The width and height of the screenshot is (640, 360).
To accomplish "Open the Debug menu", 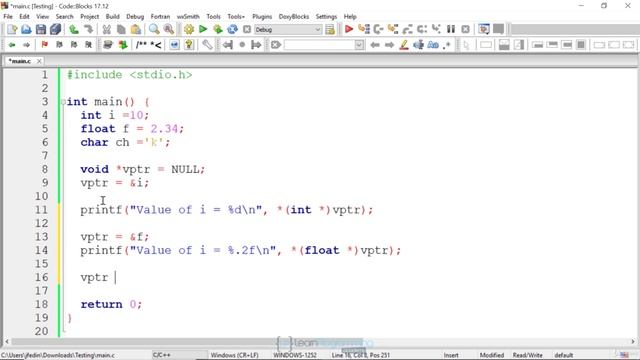I will pyautogui.click(x=135, y=17).
